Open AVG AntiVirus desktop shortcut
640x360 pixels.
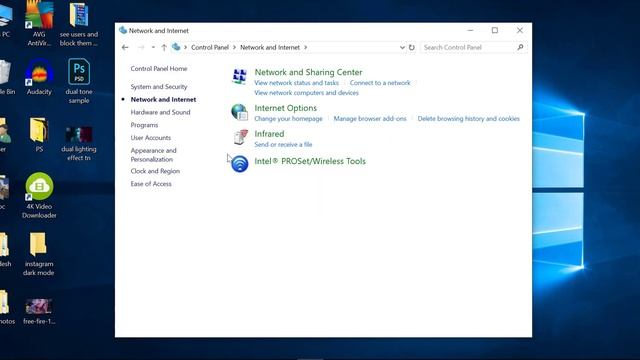click(x=39, y=24)
